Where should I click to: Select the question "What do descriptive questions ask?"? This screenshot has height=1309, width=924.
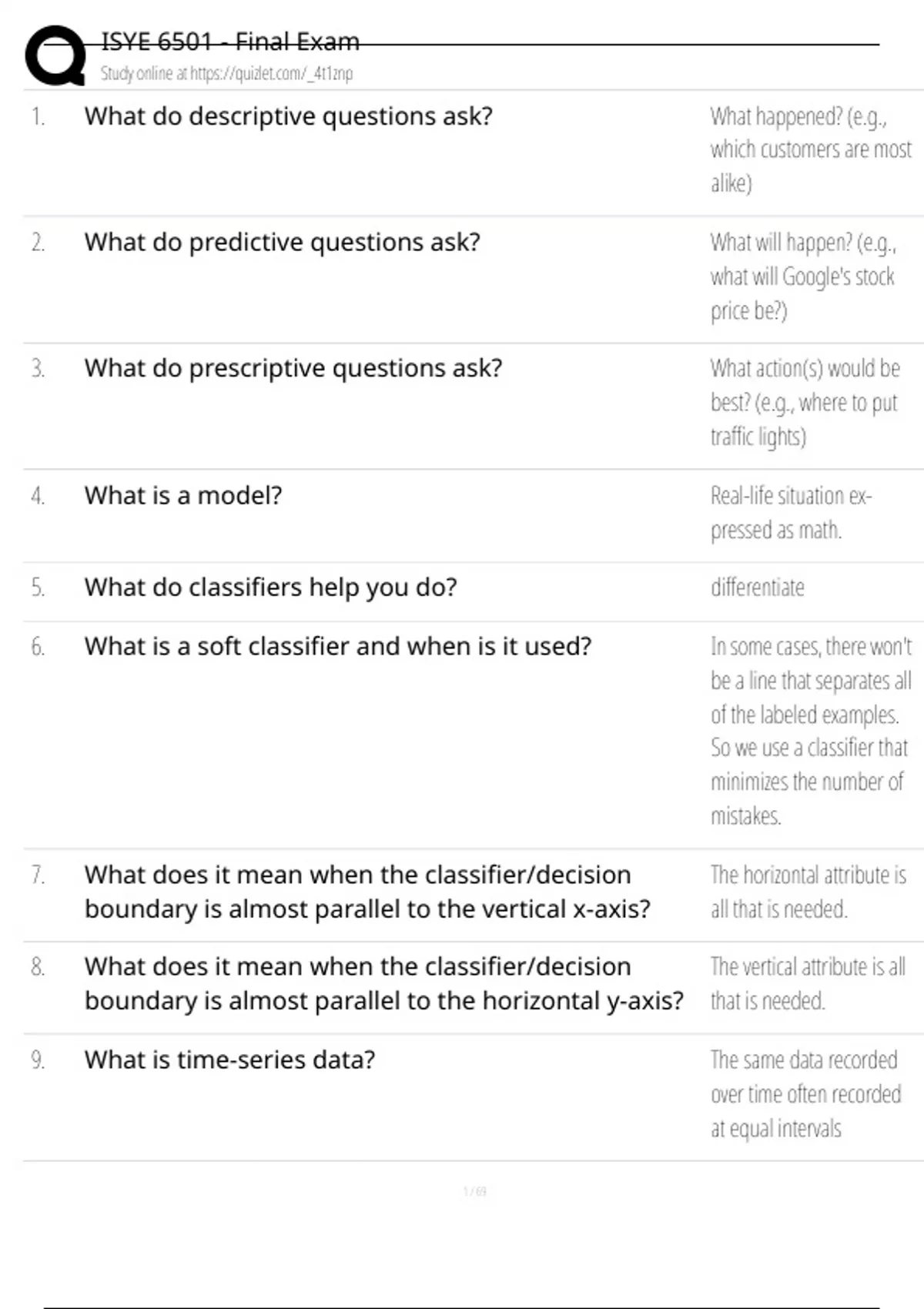tap(288, 116)
